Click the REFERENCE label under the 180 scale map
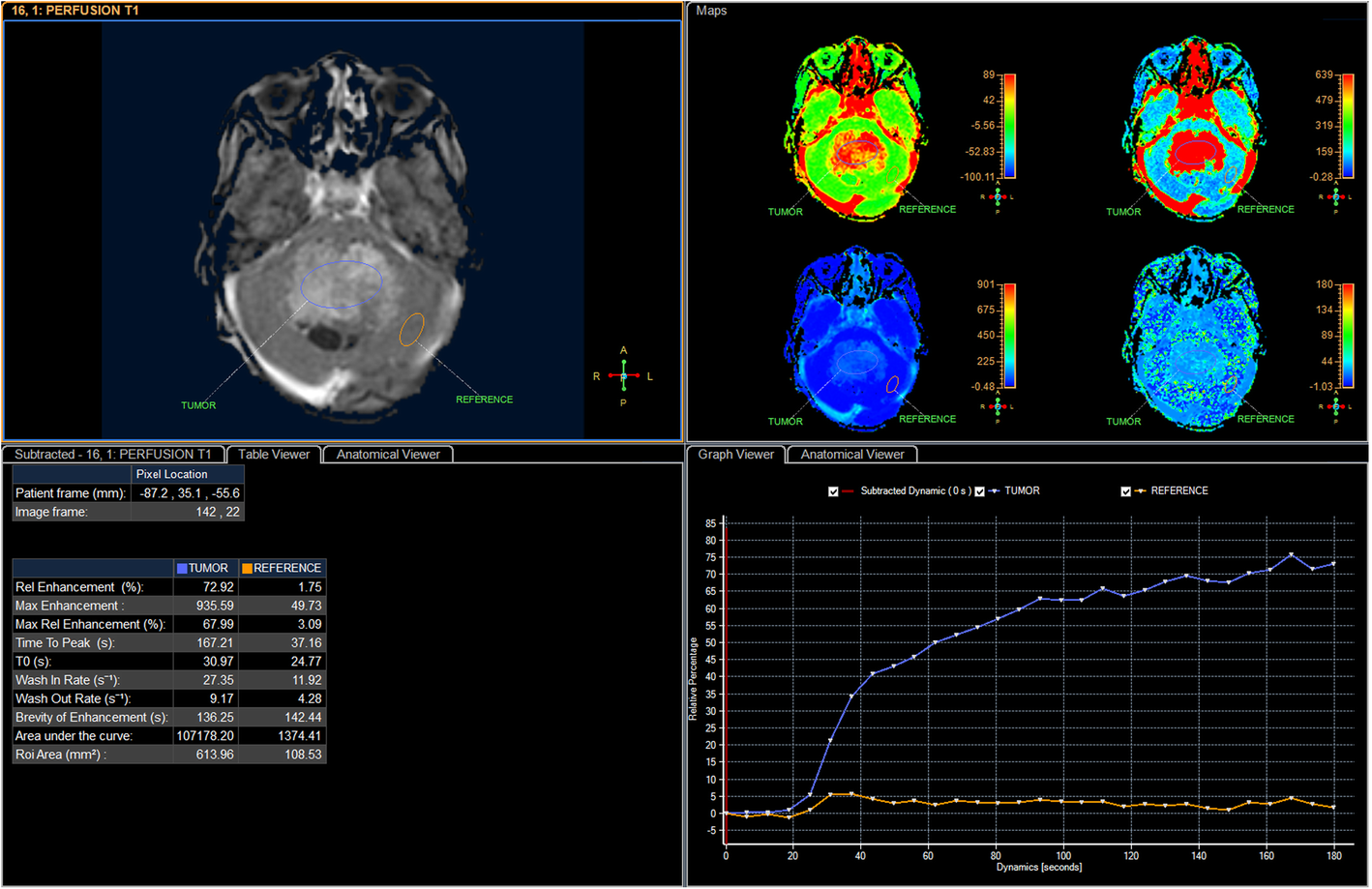The height and width of the screenshot is (889, 1372). pos(1266,419)
